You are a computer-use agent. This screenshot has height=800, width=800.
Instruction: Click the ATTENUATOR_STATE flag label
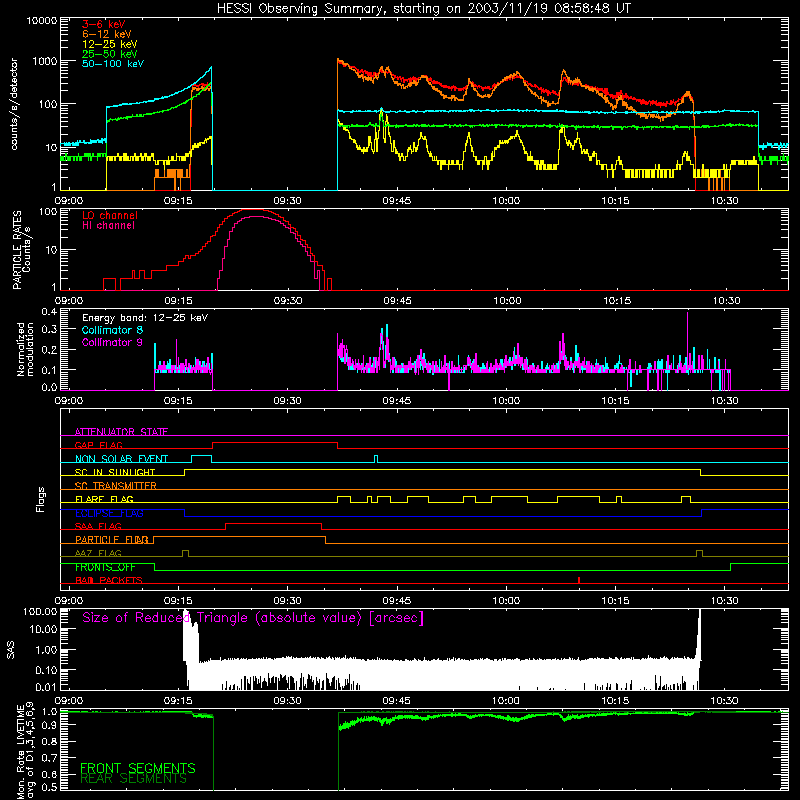pos(121,432)
